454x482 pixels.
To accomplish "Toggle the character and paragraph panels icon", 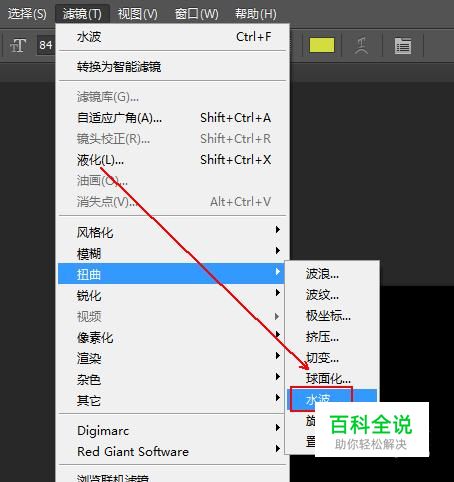I will (x=403, y=46).
